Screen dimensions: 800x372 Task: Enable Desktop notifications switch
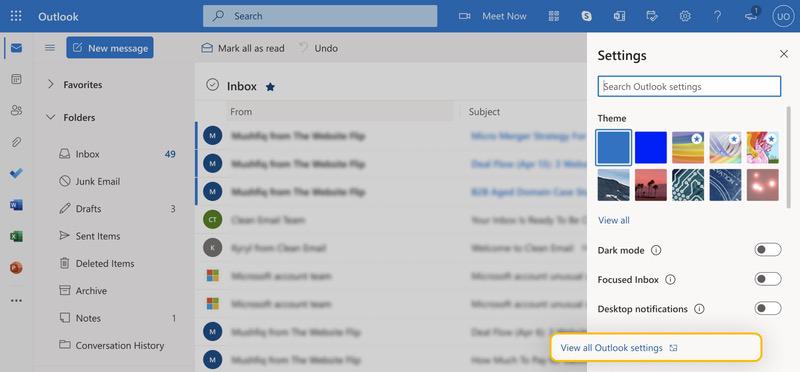[x=768, y=308]
